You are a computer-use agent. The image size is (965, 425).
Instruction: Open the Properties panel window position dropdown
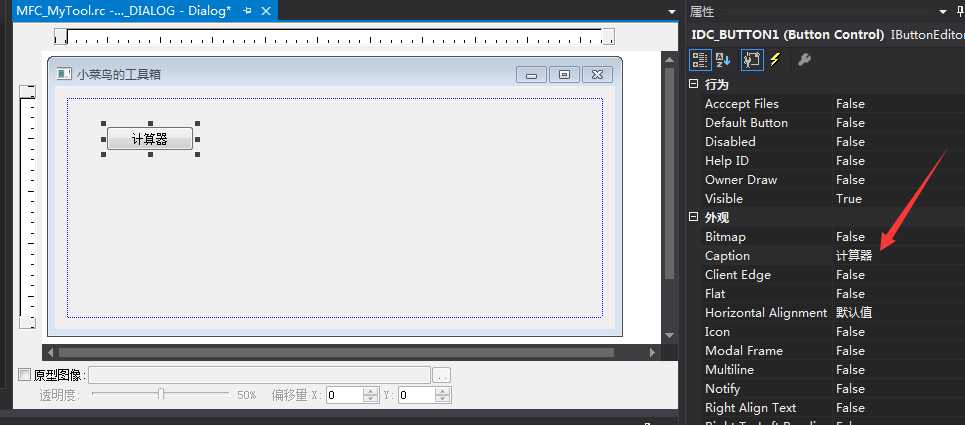tap(943, 12)
